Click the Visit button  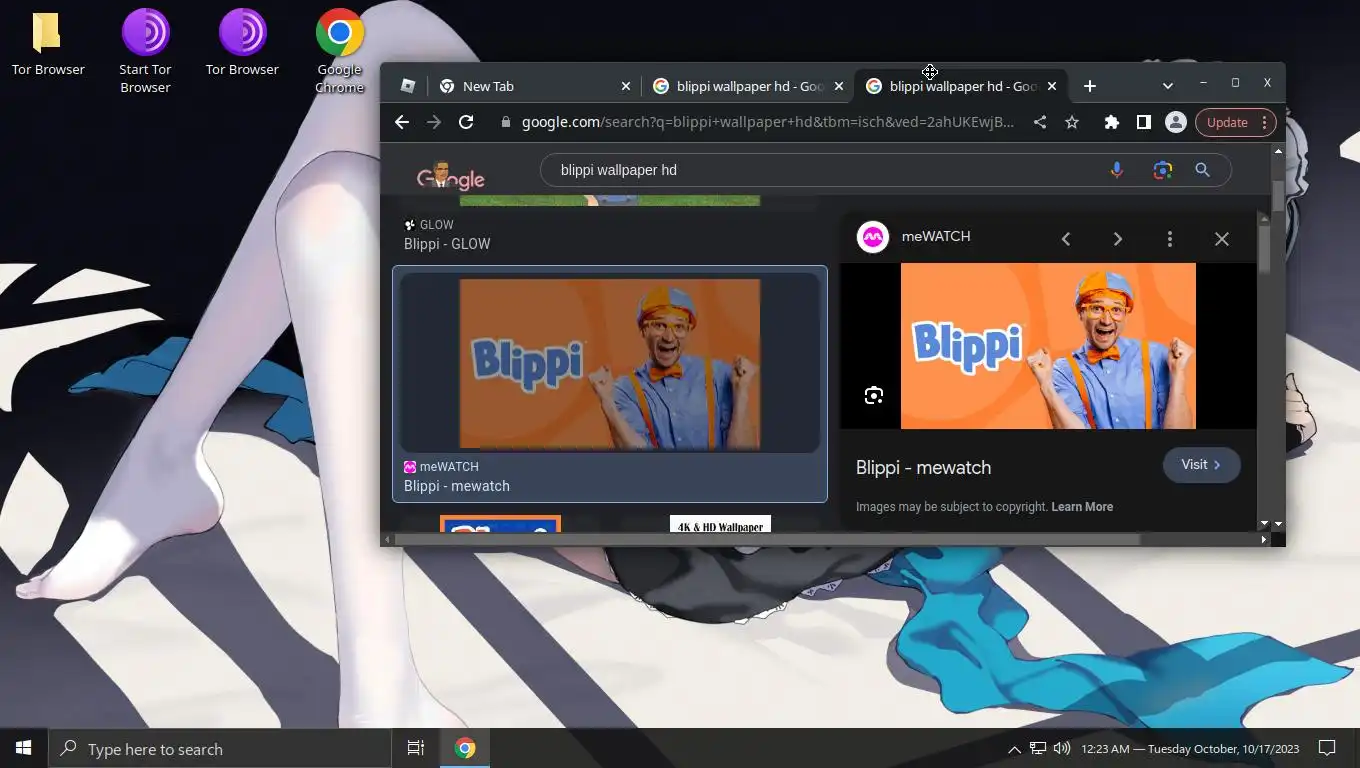point(1201,465)
